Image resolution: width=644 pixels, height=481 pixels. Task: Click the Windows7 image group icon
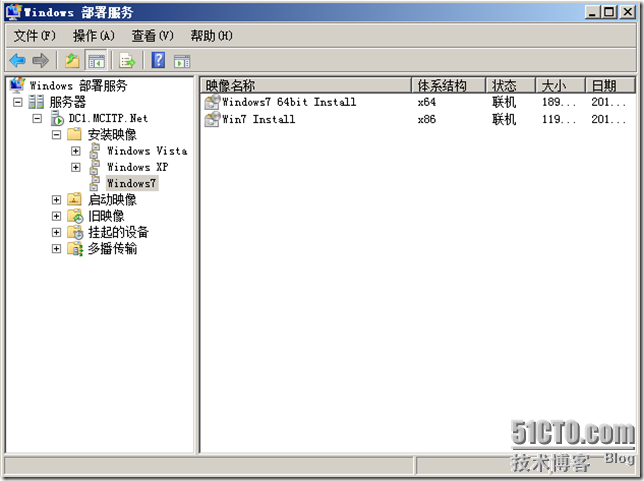pos(95,183)
